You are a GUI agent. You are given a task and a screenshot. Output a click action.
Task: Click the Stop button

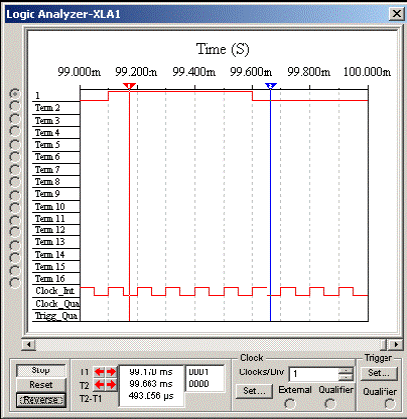(x=41, y=370)
